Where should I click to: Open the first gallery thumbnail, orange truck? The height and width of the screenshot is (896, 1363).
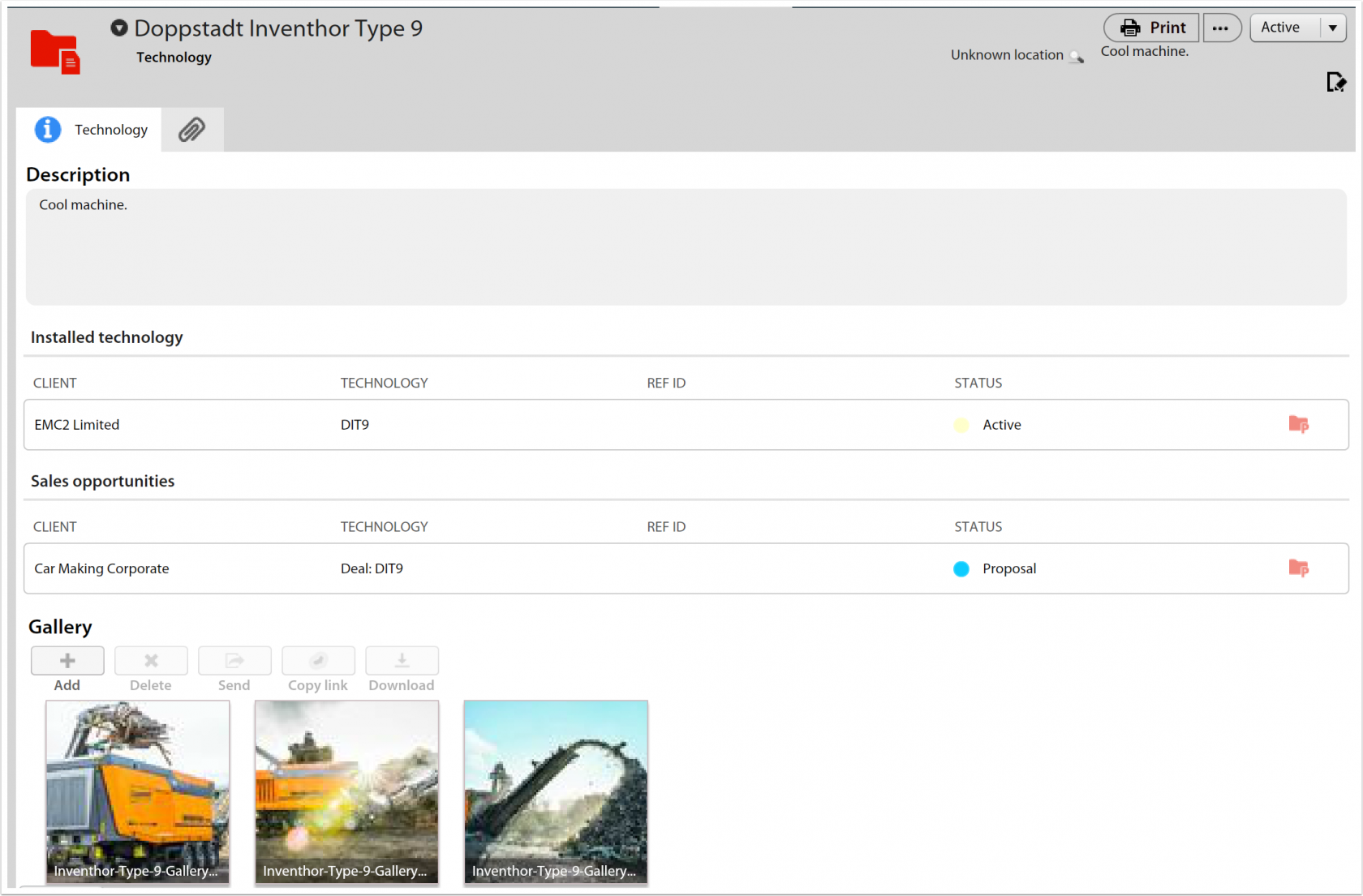pyautogui.click(x=138, y=792)
